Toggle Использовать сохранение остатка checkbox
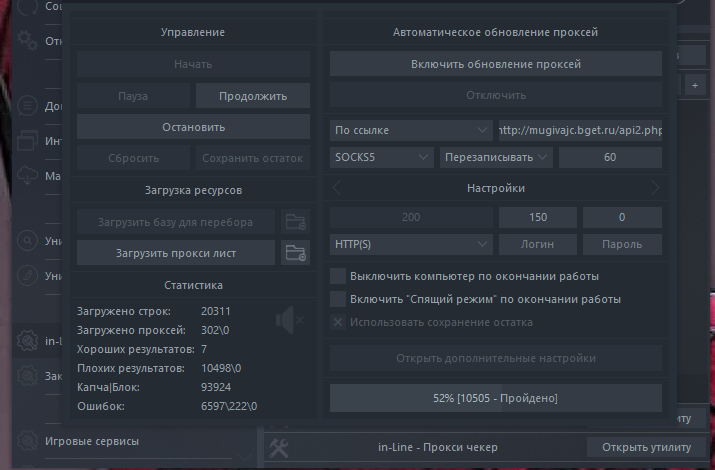The width and height of the screenshot is (715, 470). tap(338, 322)
